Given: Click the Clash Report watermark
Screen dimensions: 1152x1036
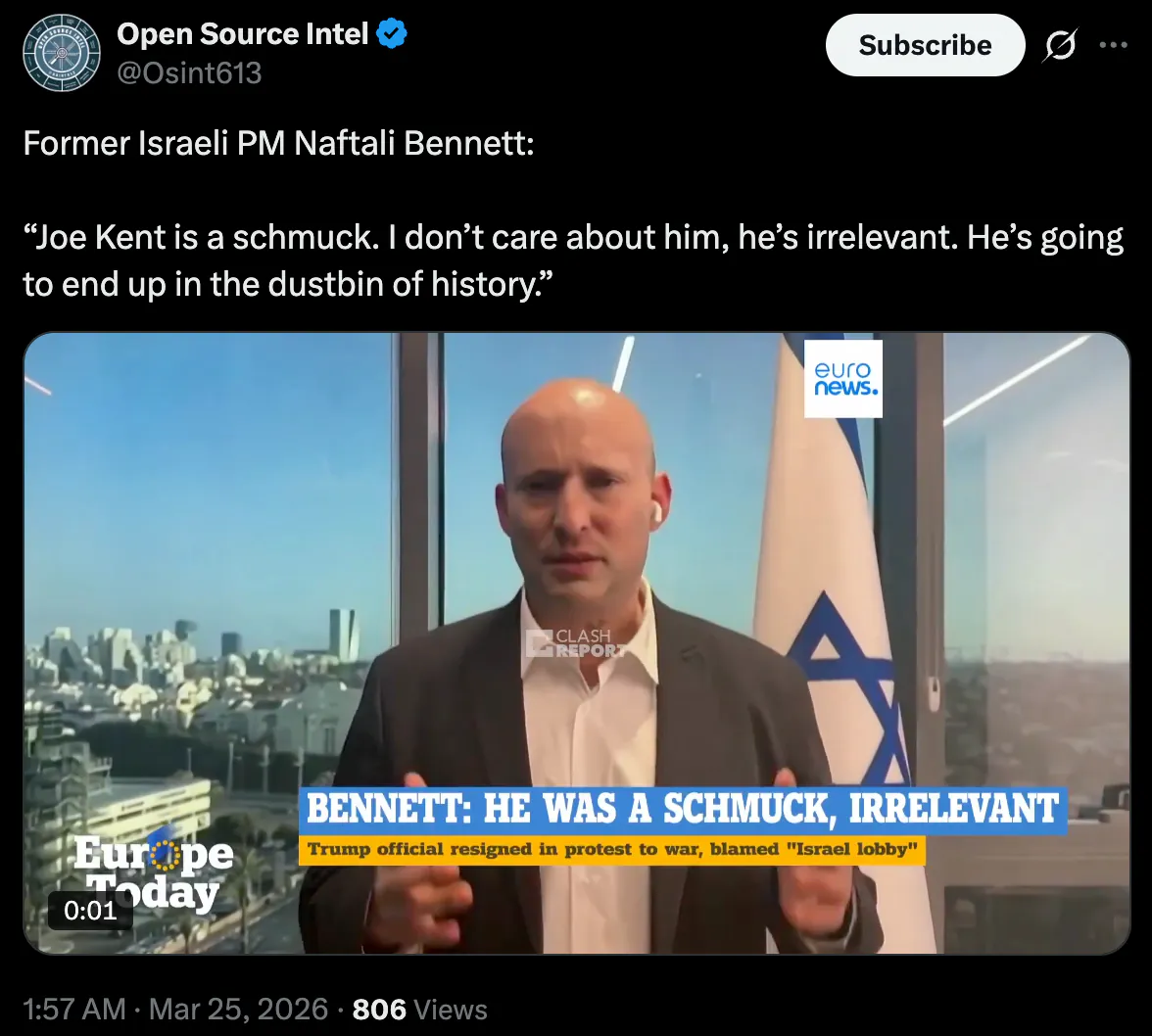Looking at the screenshot, I should point(577,643).
